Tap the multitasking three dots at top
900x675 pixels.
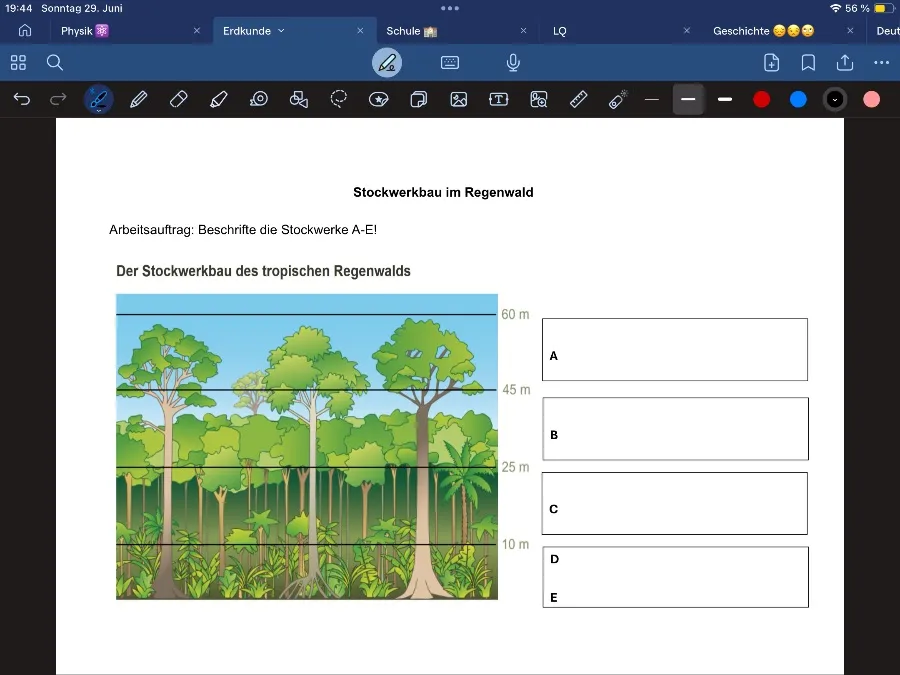pos(450,8)
